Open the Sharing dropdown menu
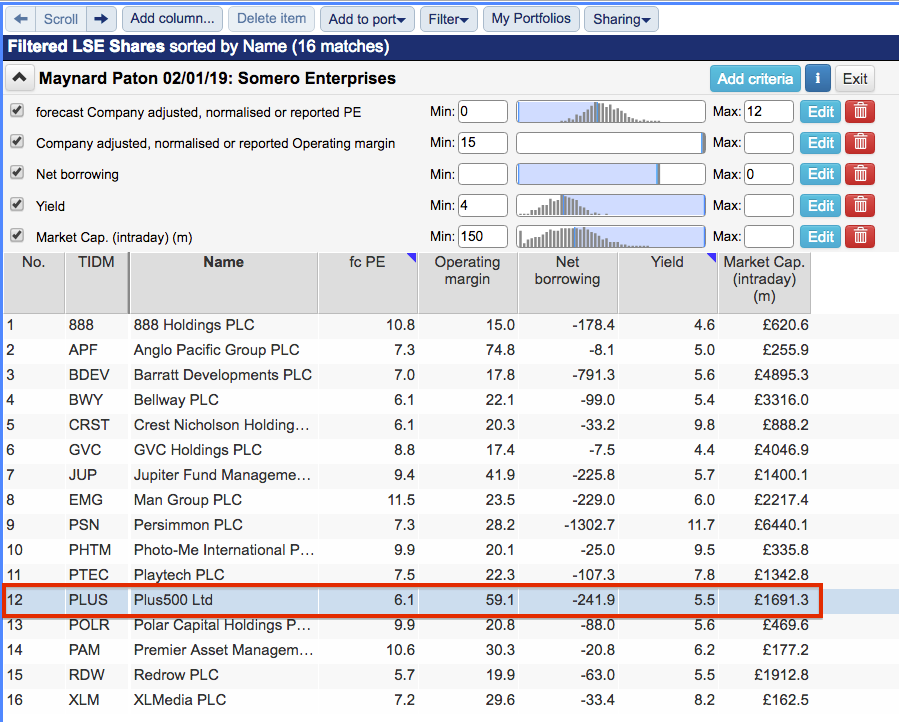The width and height of the screenshot is (899, 722). 622,19
